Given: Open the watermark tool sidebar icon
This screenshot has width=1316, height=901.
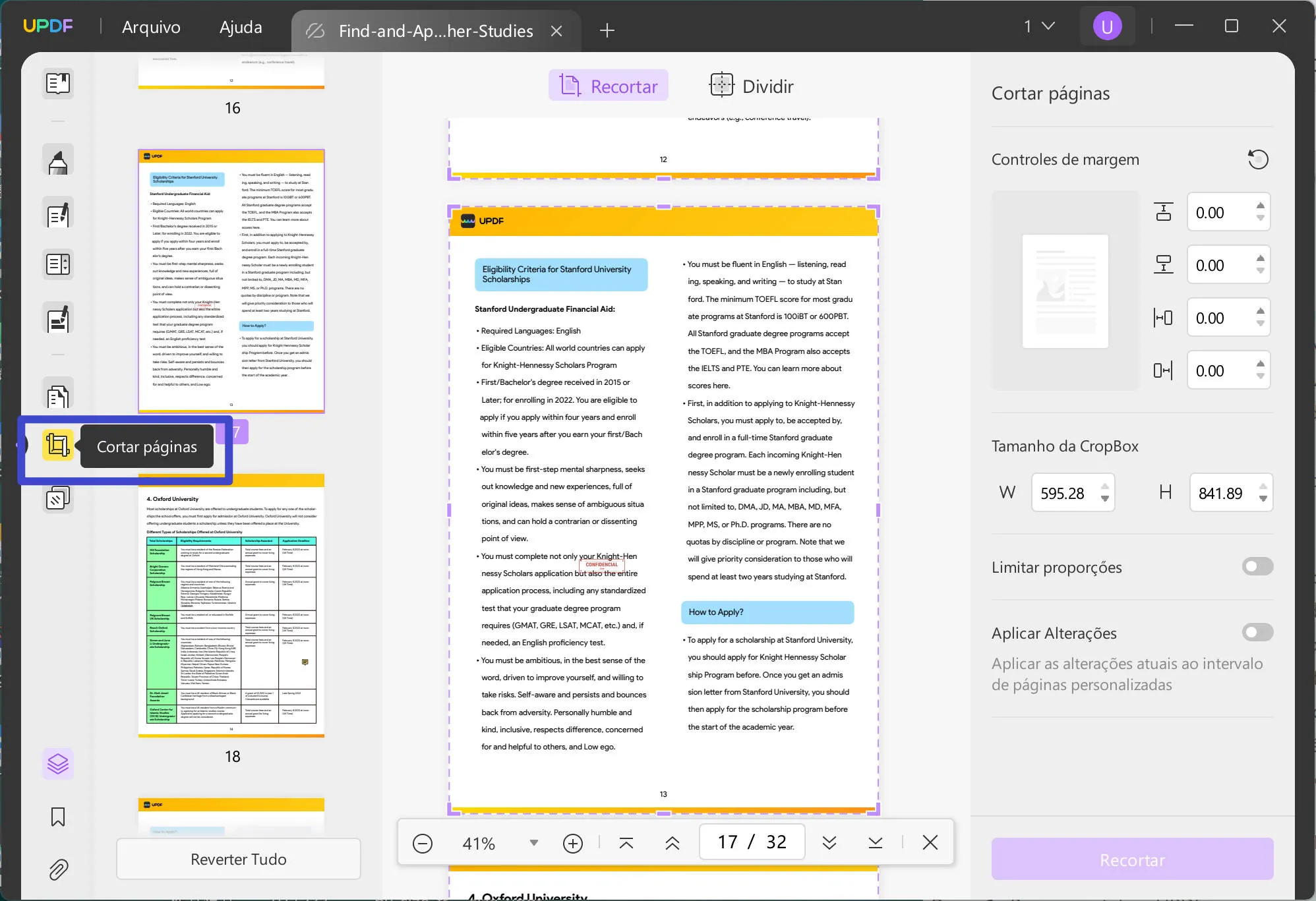Looking at the screenshot, I should [x=58, y=498].
